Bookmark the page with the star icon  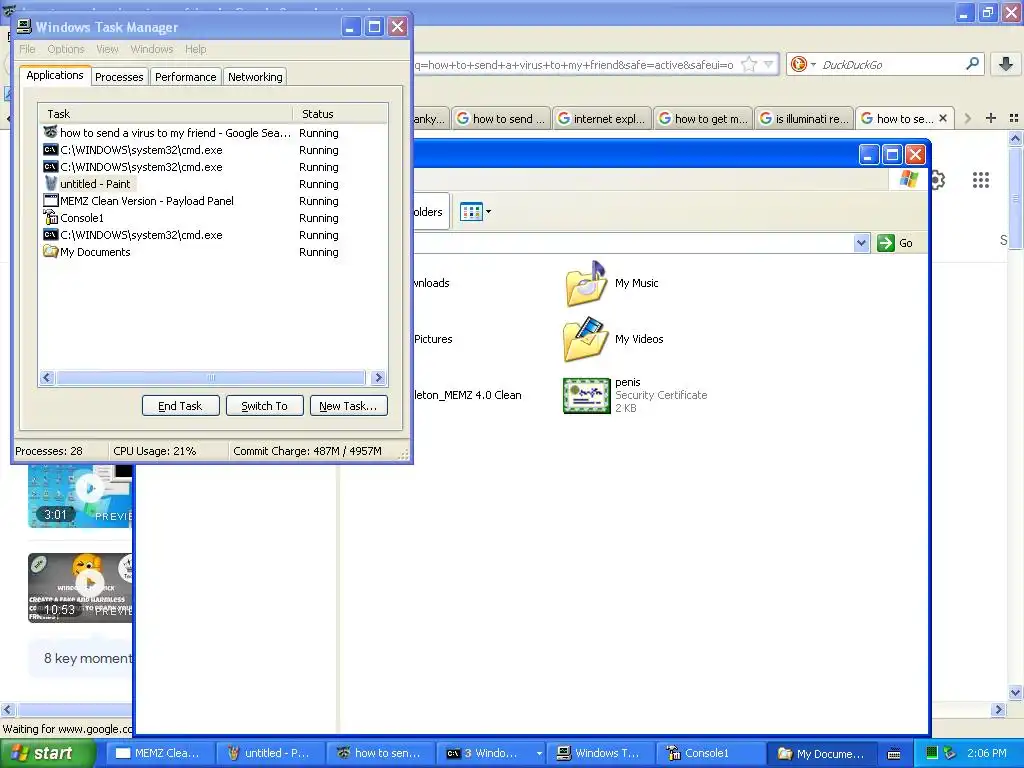coord(749,64)
